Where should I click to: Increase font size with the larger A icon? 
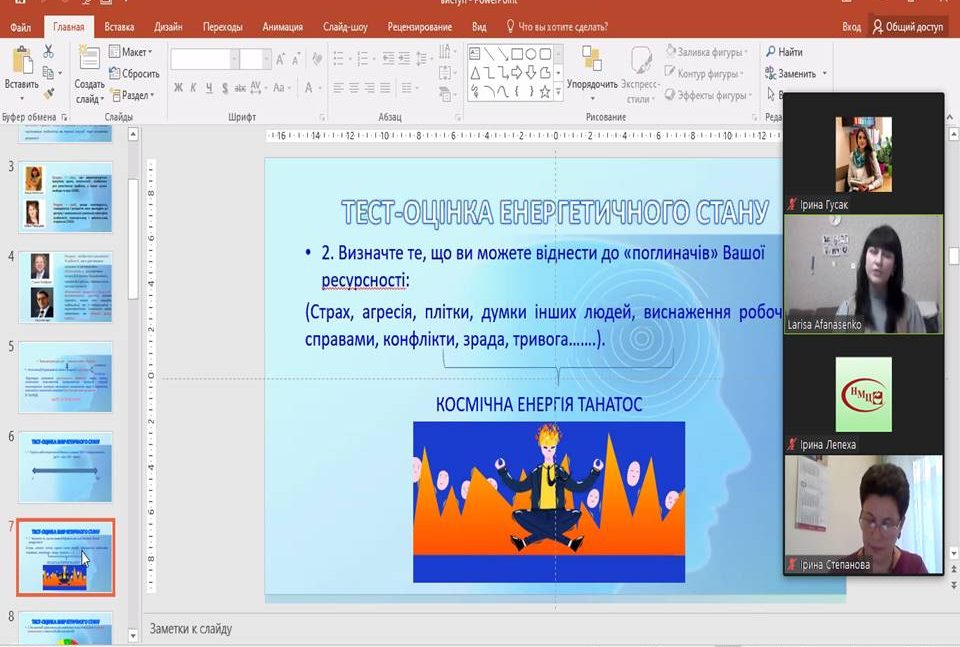click(x=280, y=59)
